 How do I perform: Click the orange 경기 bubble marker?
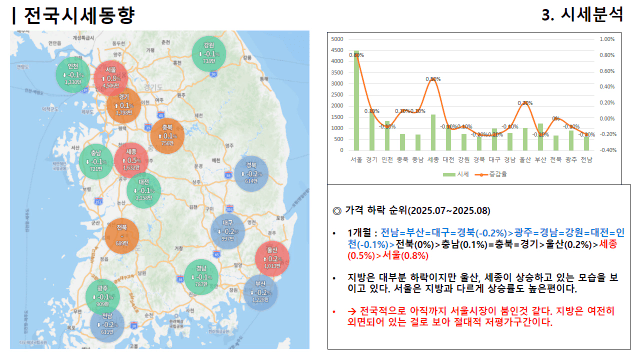(x=124, y=105)
